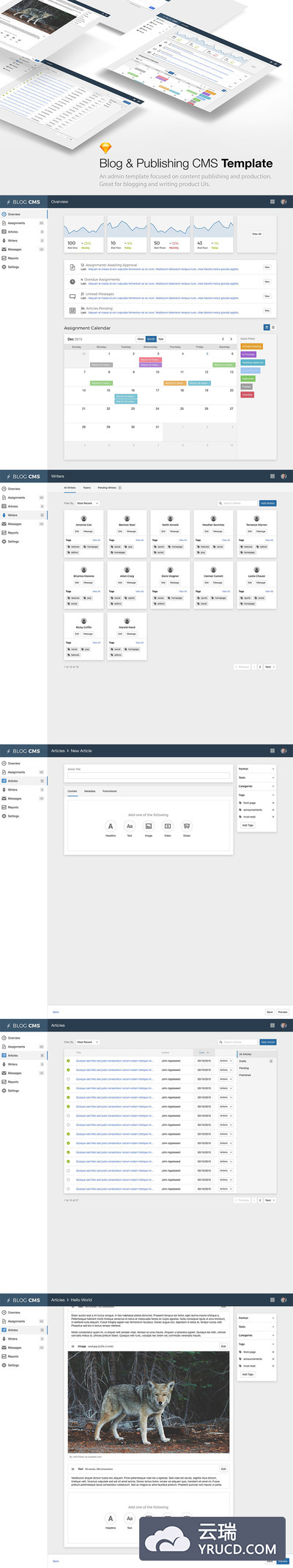Open Most Recent filter dropdown on Writers screen
The image size is (293, 1568).
87,503
